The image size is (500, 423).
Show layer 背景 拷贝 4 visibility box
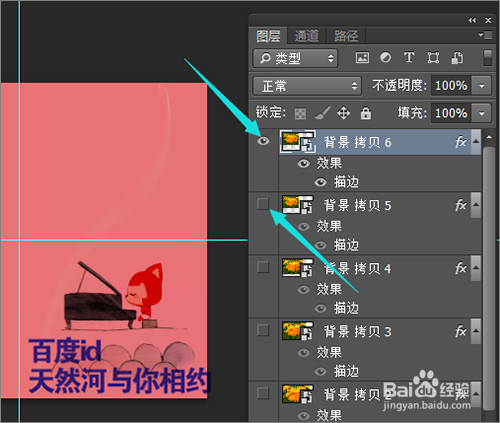point(263,267)
